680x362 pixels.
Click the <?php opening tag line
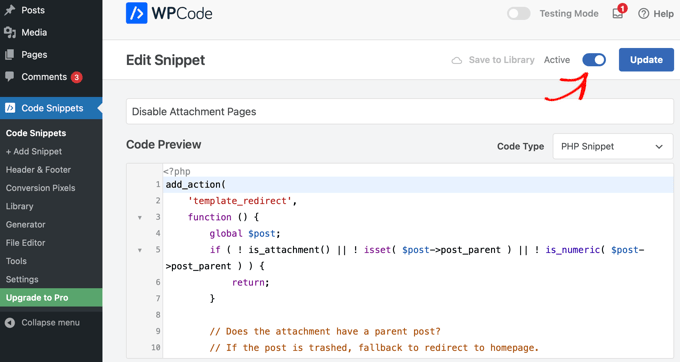click(x=177, y=171)
